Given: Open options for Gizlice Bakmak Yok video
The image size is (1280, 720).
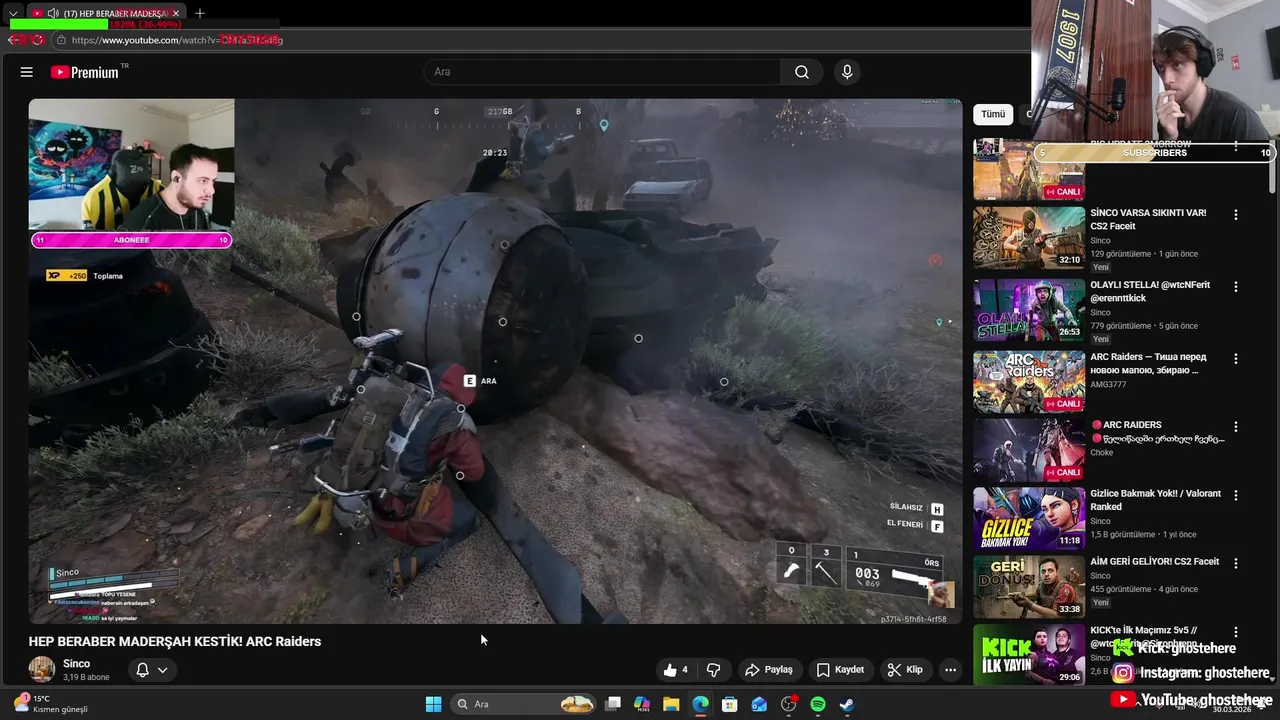Looking at the screenshot, I should (x=1236, y=495).
